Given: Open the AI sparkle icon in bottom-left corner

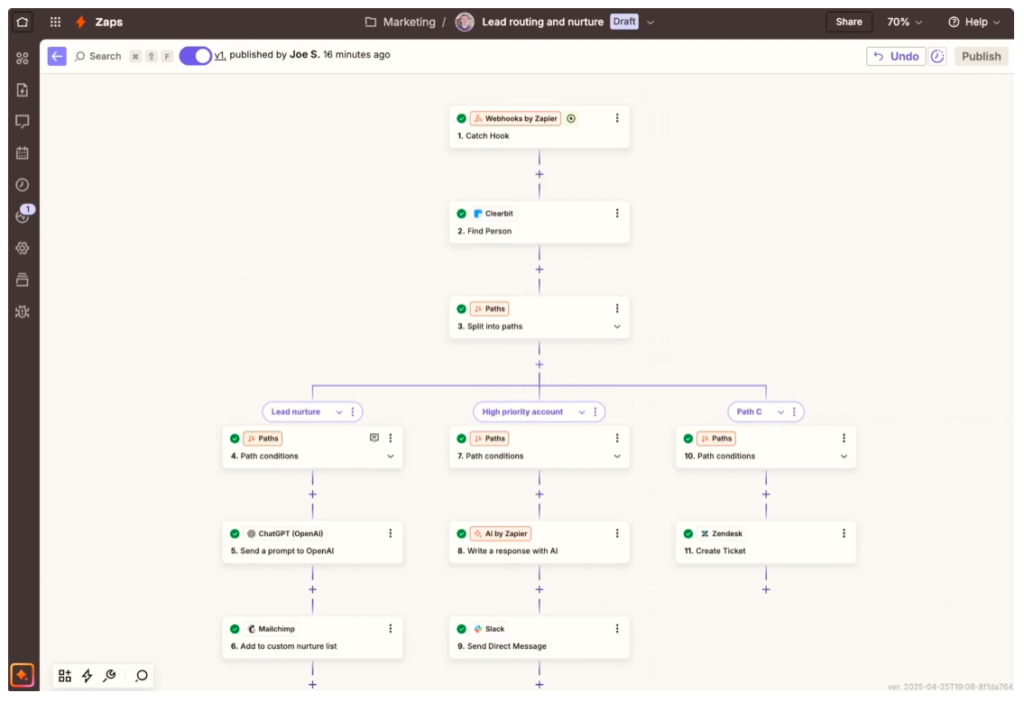Looking at the screenshot, I should click(22, 675).
